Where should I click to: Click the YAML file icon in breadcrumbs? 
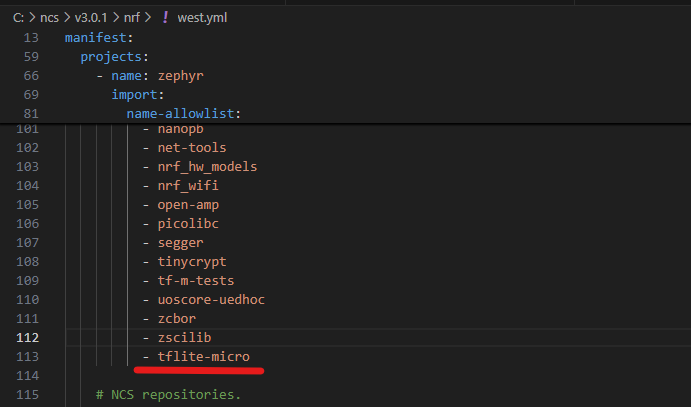click(165, 15)
